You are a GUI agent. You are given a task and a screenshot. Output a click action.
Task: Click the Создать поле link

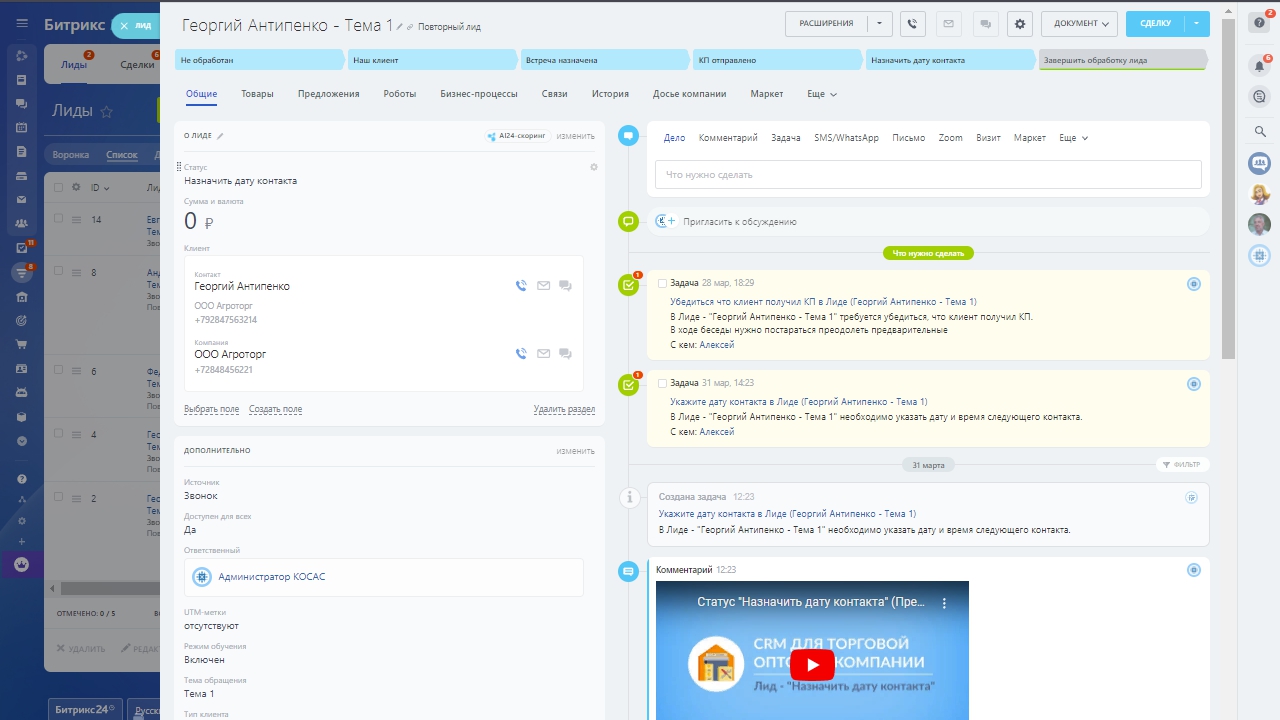[275, 409]
